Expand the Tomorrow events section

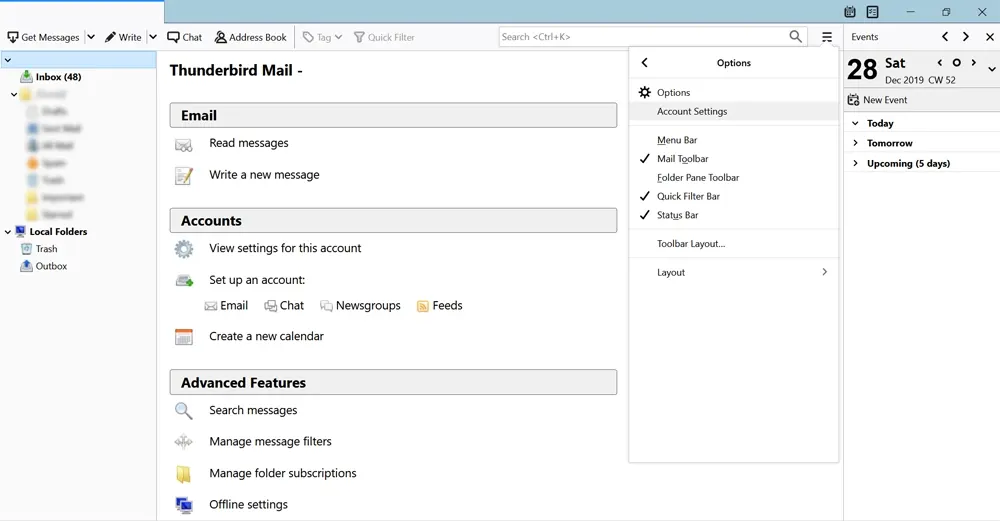(856, 143)
